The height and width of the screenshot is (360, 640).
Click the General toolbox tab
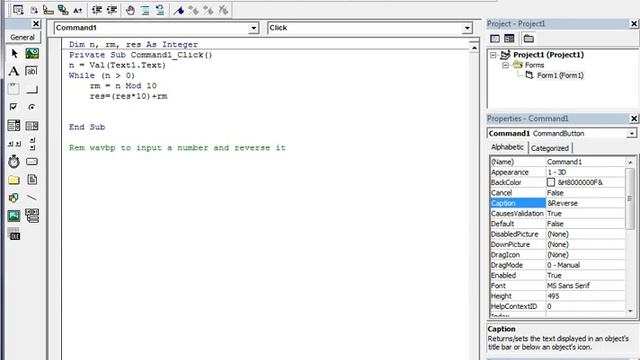point(22,37)
